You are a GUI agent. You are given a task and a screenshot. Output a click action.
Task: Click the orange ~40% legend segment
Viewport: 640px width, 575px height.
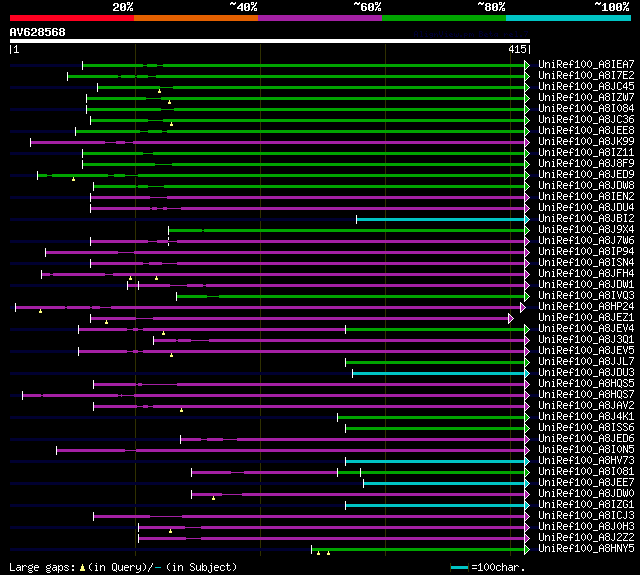[196, 18]
